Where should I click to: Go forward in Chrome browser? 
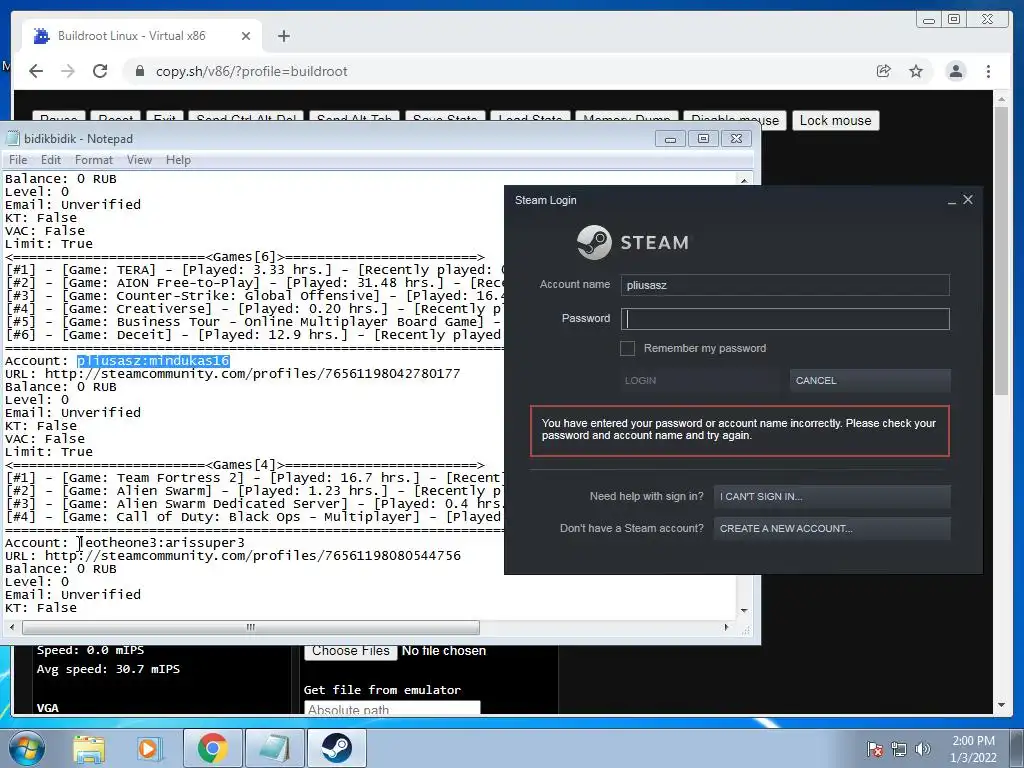pyautogui.click(x=68, y=71)
